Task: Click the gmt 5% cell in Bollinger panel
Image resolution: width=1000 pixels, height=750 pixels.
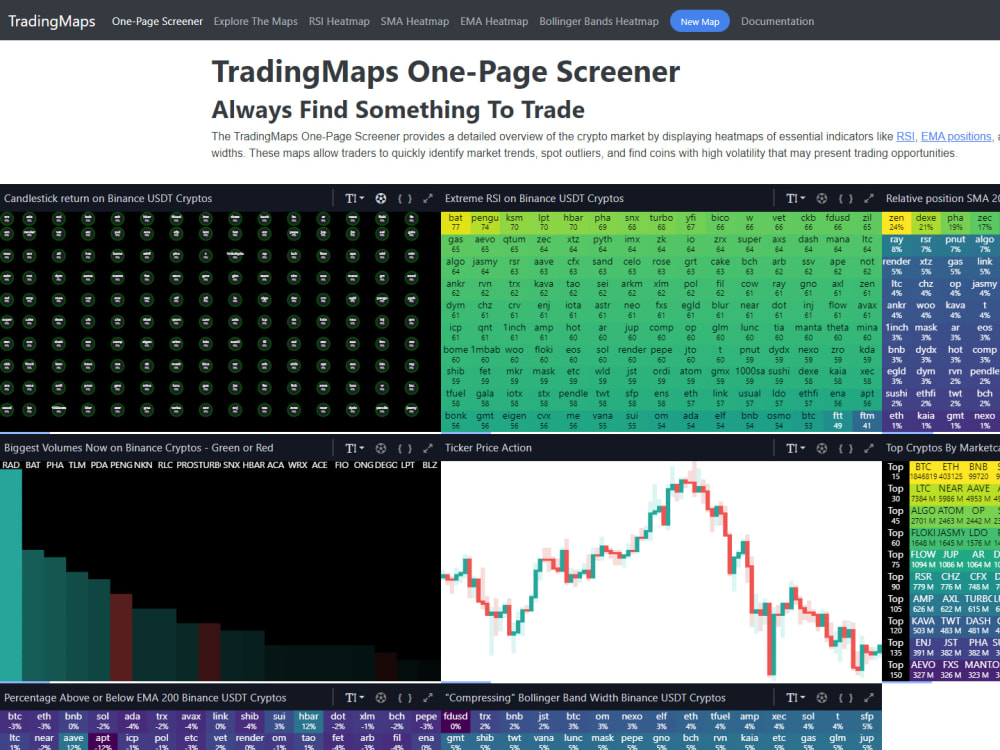Action: (455, 742)
